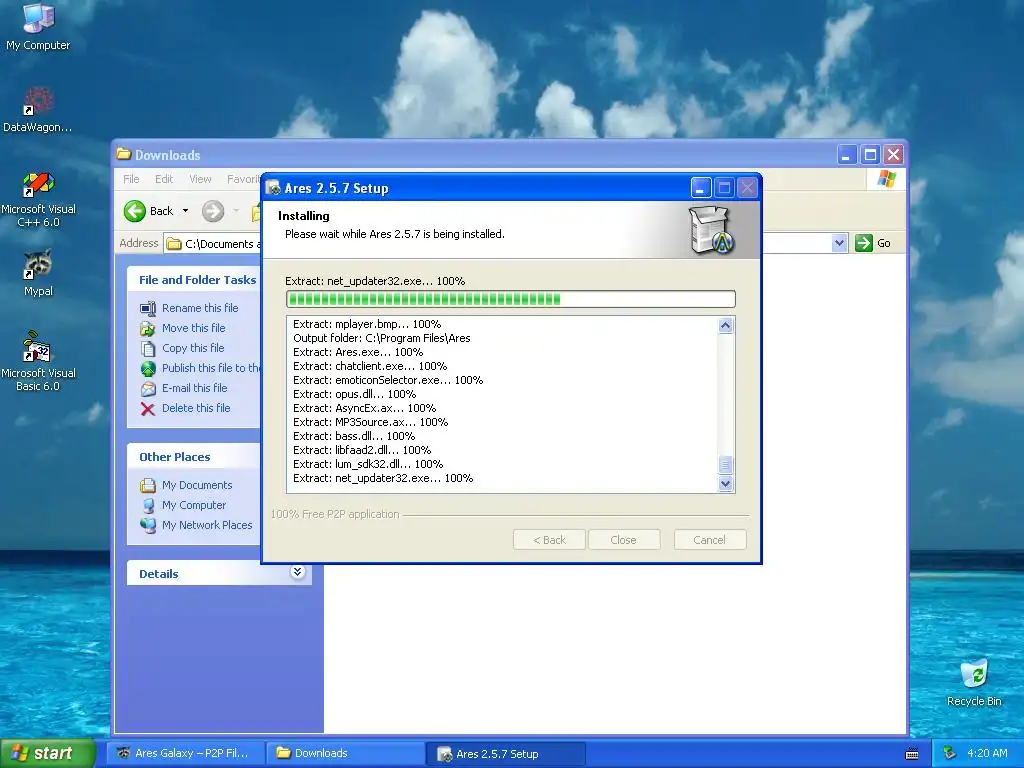This screenshot has height=768, width=1024.
Task: Select log line 'Extract: chatclient.exe... 100%'
Action: click(x=370, y=366)
